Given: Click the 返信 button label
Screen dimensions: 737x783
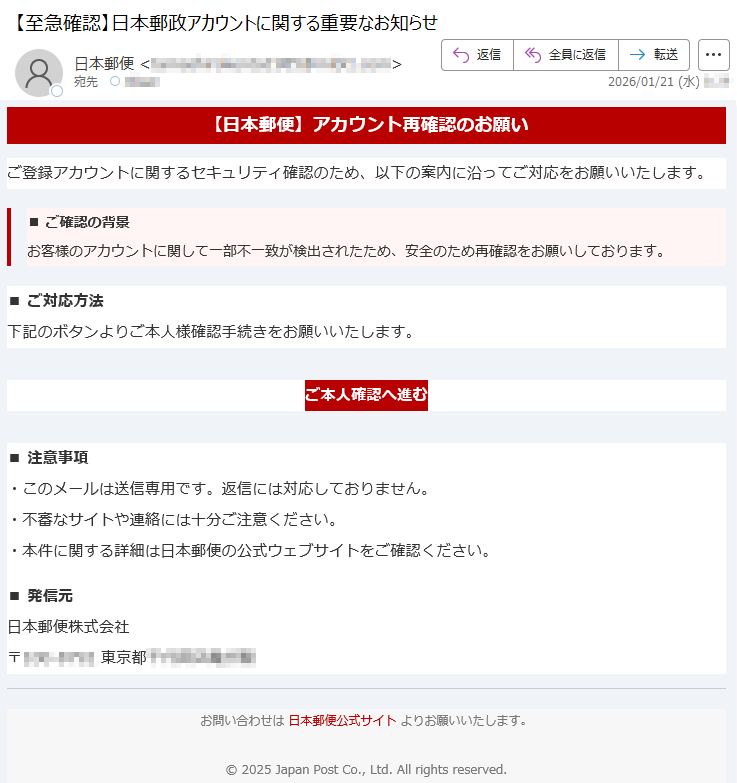Looking at the screenshot, I should tap(488, 54).
